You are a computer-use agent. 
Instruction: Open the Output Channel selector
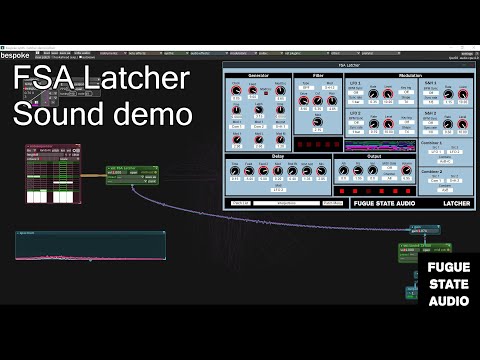click(x=389, y=178)
